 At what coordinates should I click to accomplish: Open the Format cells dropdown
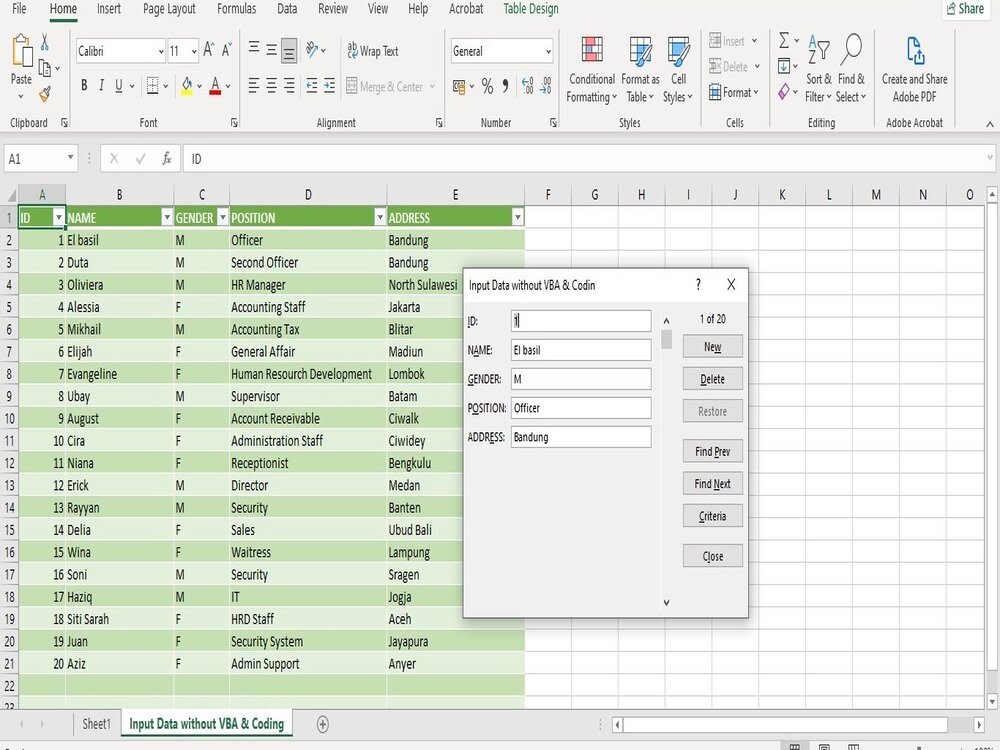coord(733,92)
